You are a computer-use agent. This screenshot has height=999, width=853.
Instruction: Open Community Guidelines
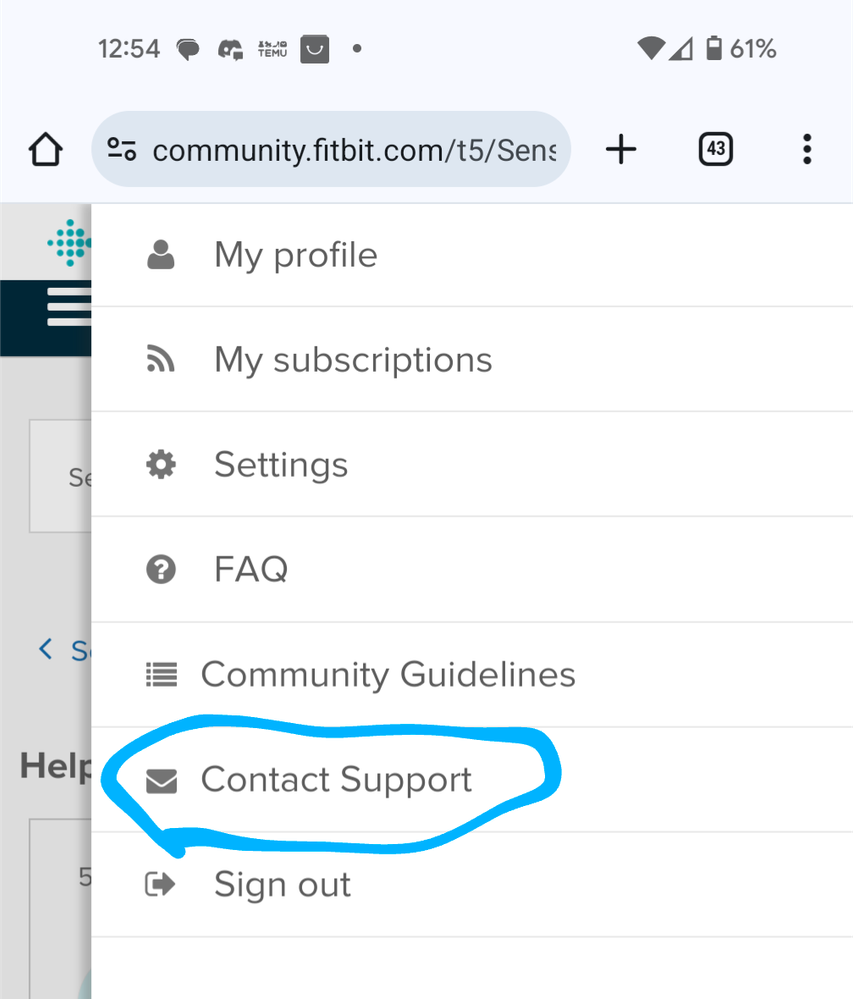click(x=472, y=675)
